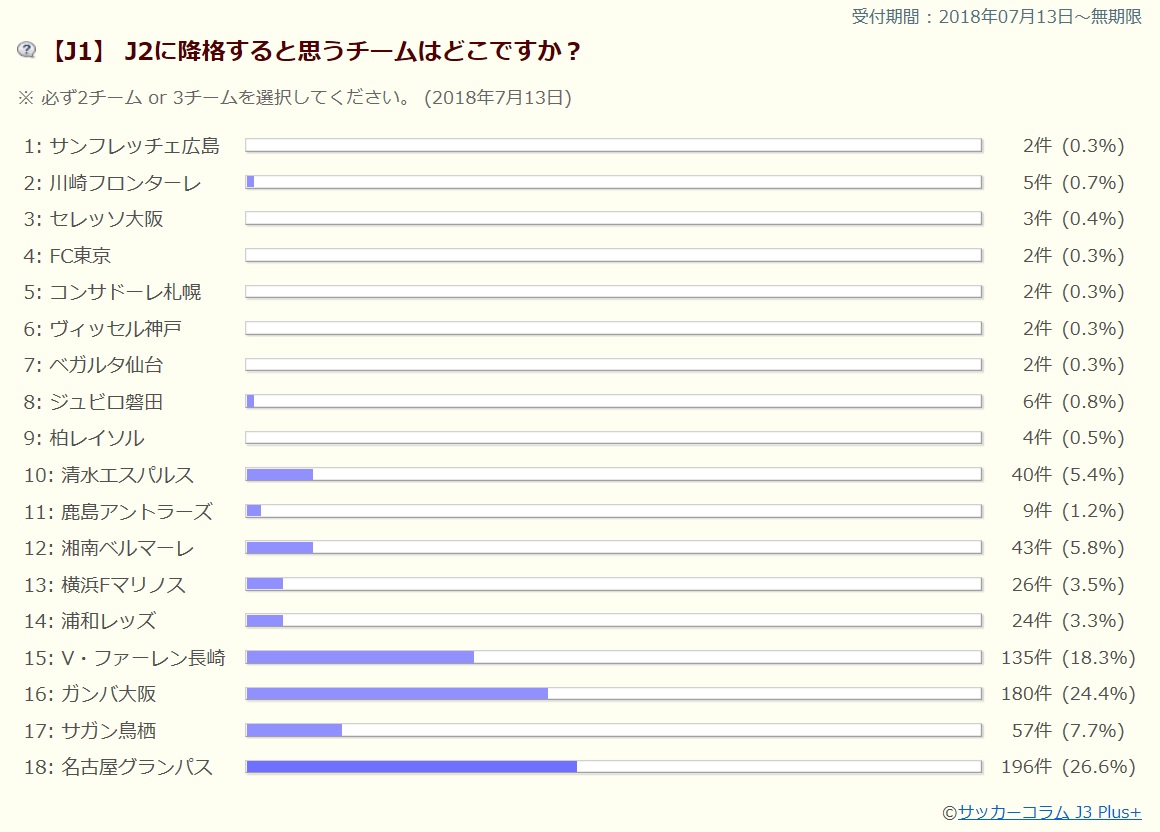Click the 湘南ベルマーレ vote bar
1160x832 pixels.
click(x=613, y=548)
